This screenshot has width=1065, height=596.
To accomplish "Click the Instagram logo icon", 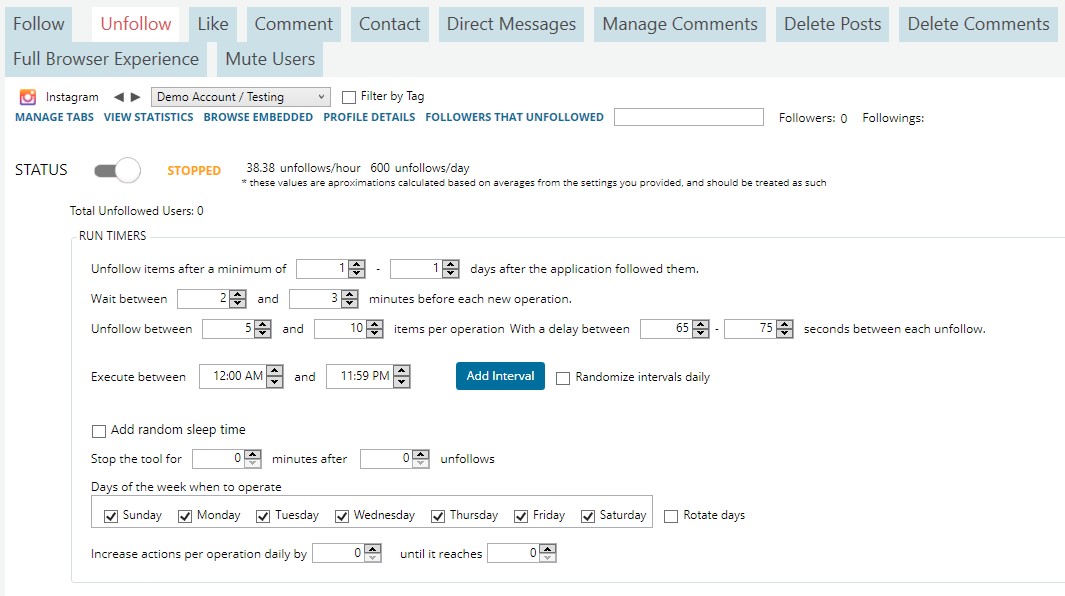I will (x=28, y=97).
